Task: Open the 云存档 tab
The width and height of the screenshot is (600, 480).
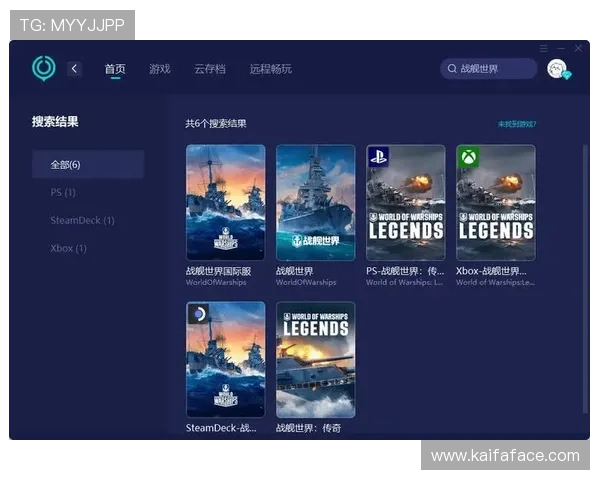Action: click(210, 69)
